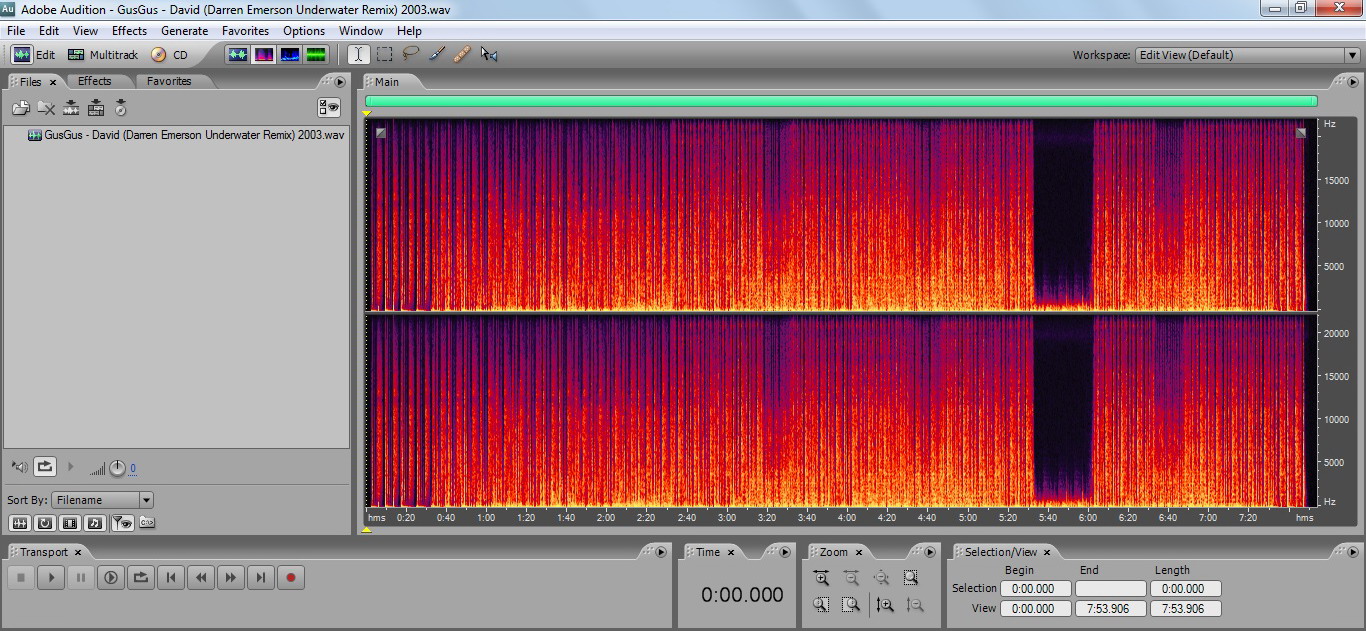Click the Rewind button

point(201,577)
